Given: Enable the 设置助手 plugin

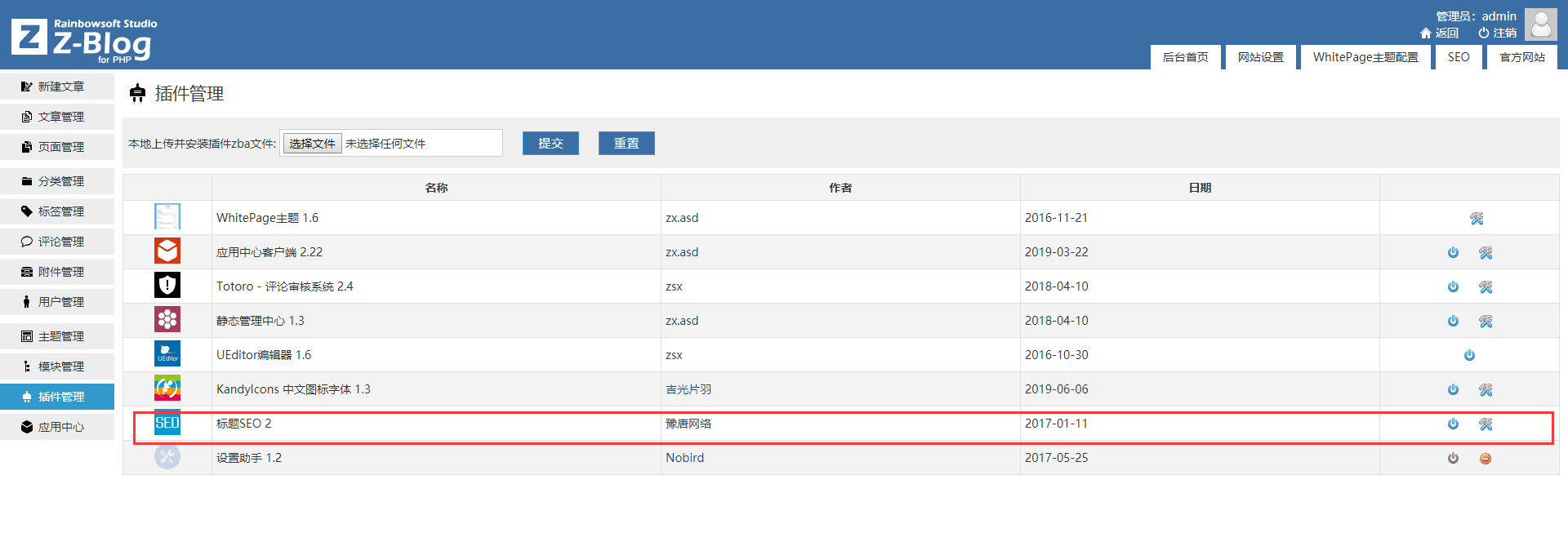Looking at the screenshot, I should point(1453,459).
